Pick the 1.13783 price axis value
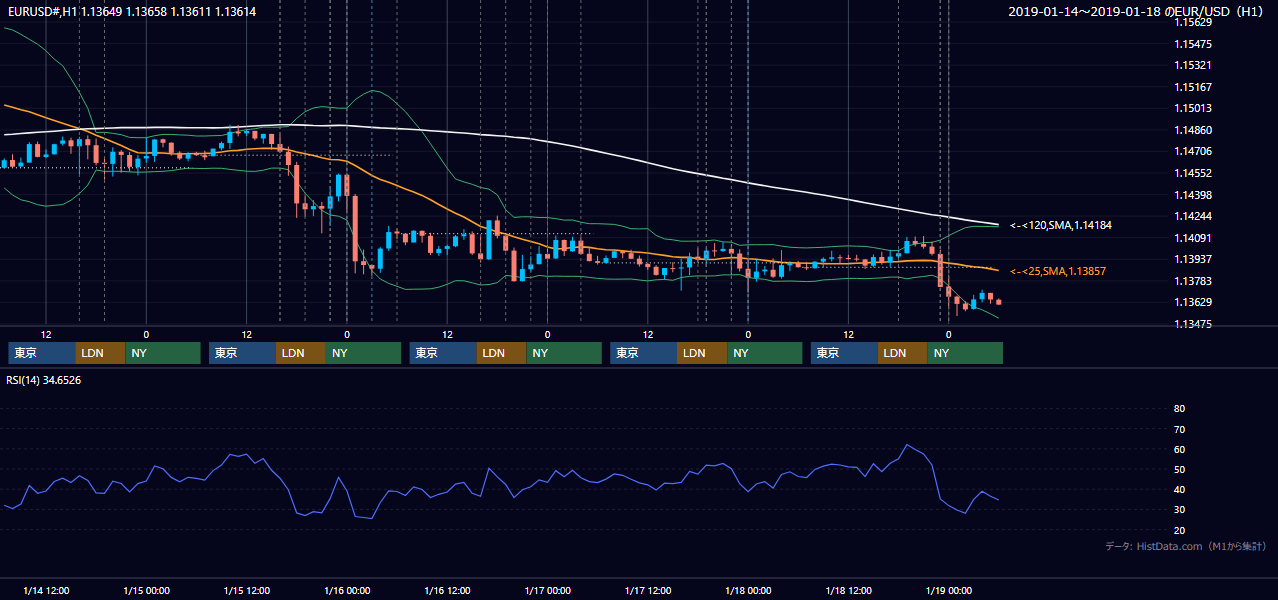 click(1194, 281)
